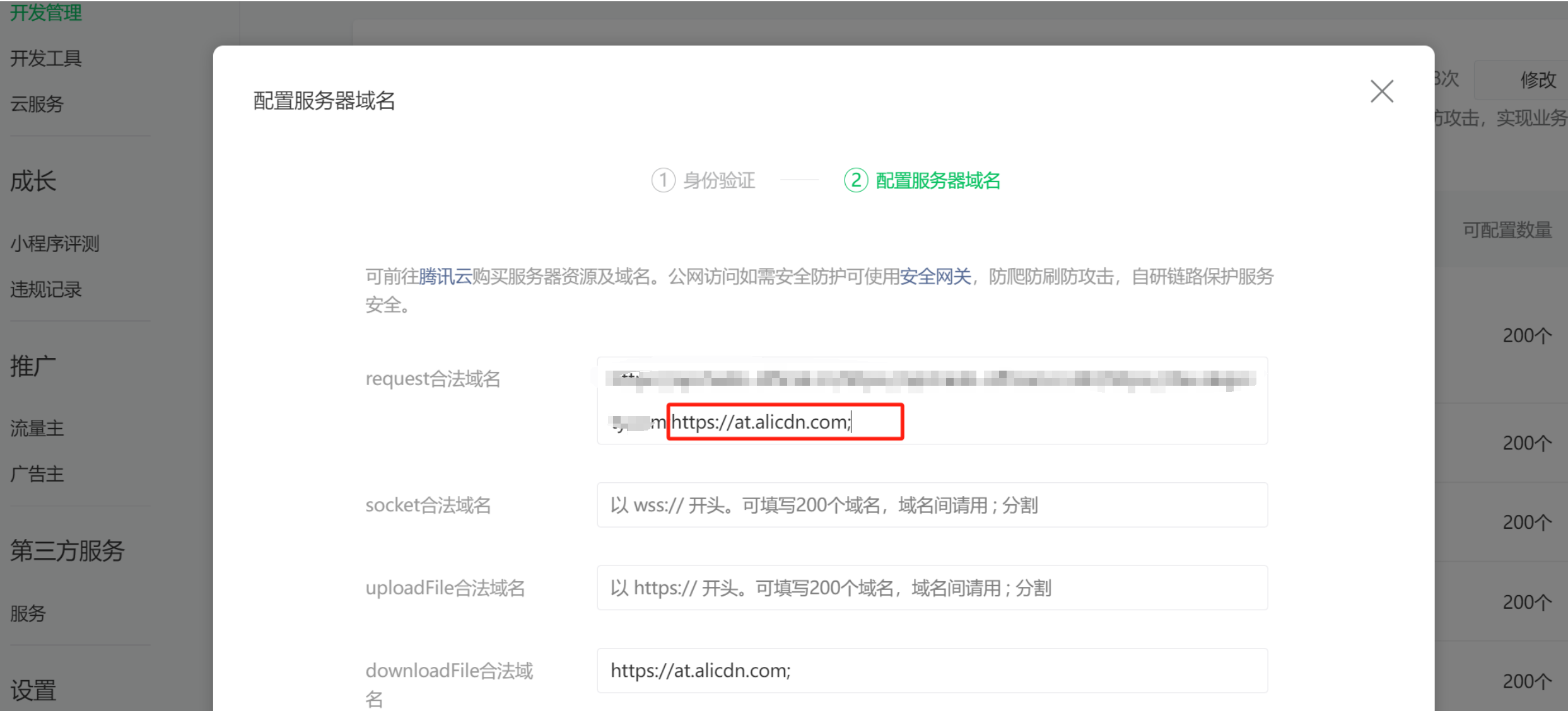Close the 配置服务器域名 dialog
The image size is (1568, 711).
click(x=1381, y=92)
